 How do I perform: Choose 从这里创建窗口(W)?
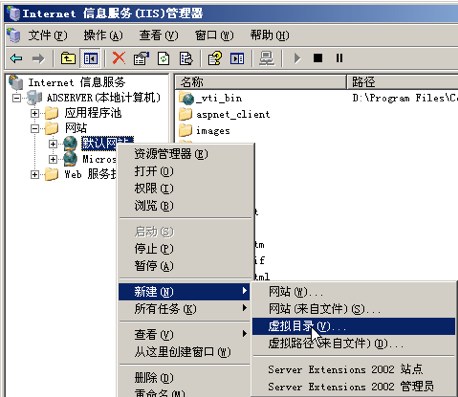pos(185,352)
